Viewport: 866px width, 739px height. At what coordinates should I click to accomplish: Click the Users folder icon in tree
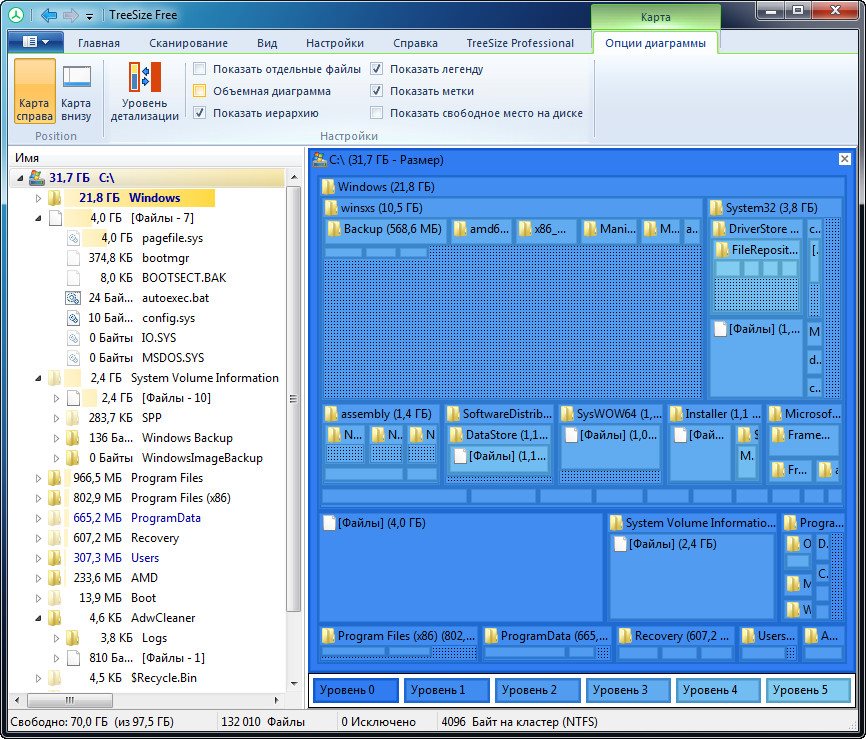coord(55,558)
